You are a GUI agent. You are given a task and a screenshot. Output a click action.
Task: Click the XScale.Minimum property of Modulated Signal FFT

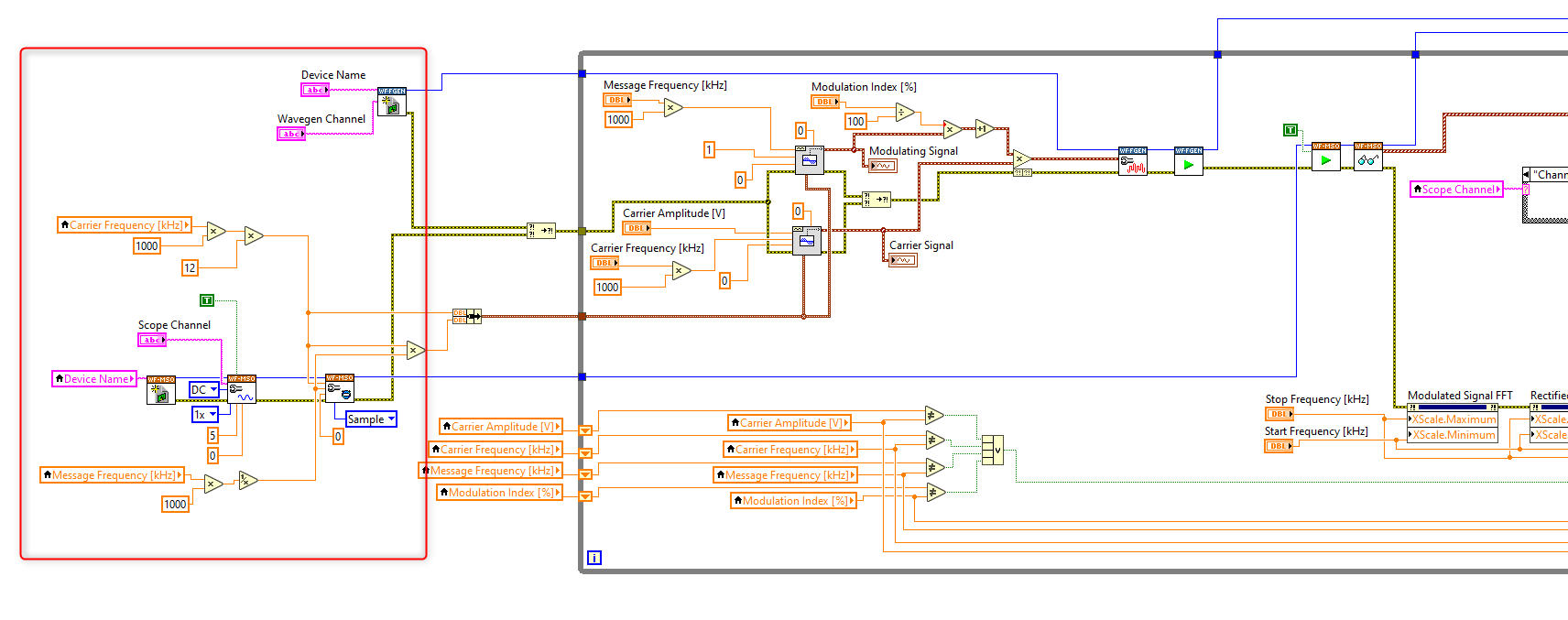pos(1452,435)
